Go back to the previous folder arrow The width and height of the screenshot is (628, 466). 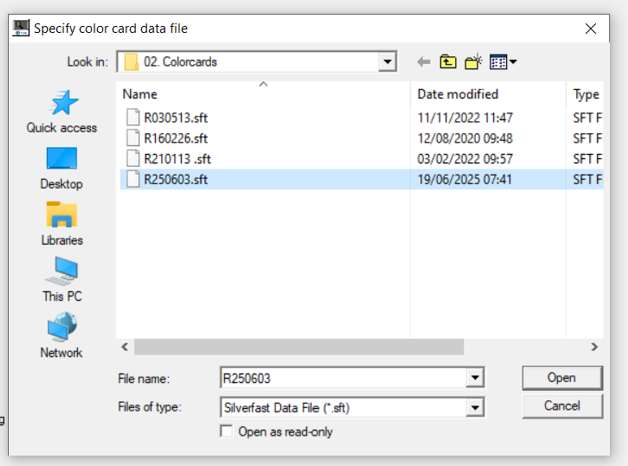(423, 62)
